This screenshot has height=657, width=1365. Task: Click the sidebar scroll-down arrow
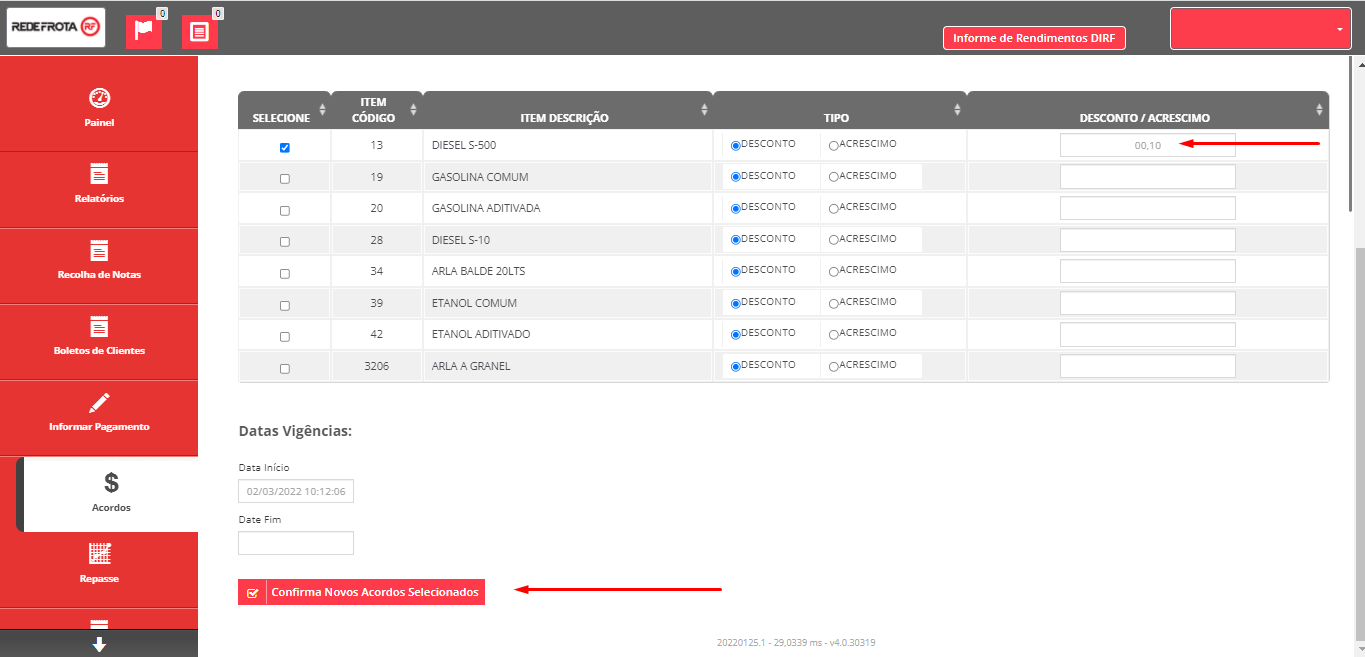coord(99,645)
